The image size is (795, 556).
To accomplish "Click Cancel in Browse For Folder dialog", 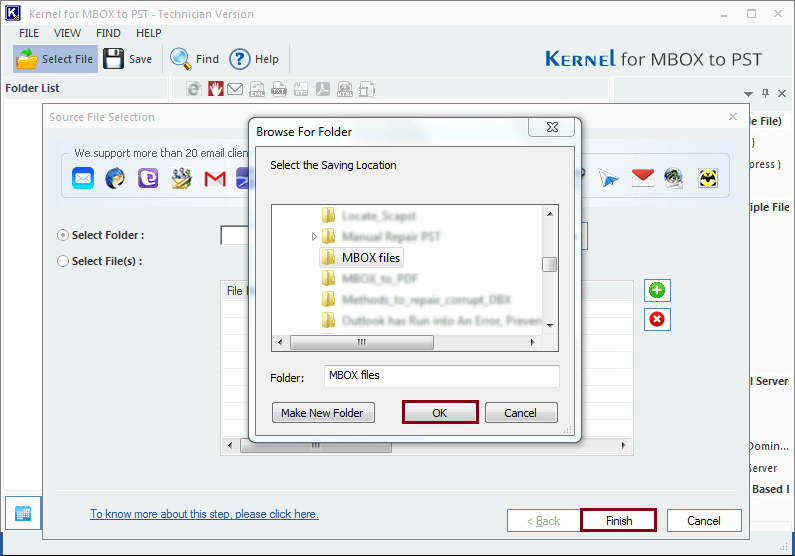I will click(x=521, y=413).
